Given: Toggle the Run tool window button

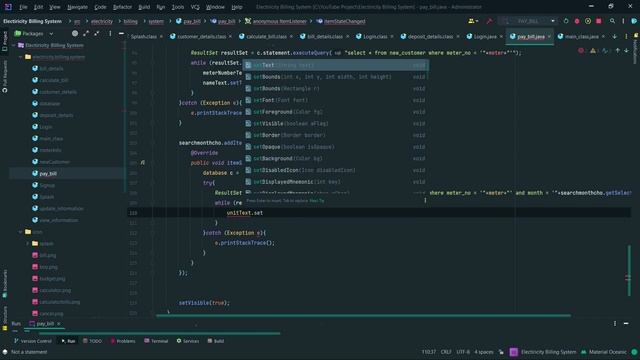Looking at the screenshot, I should click(x=68, y=341).
